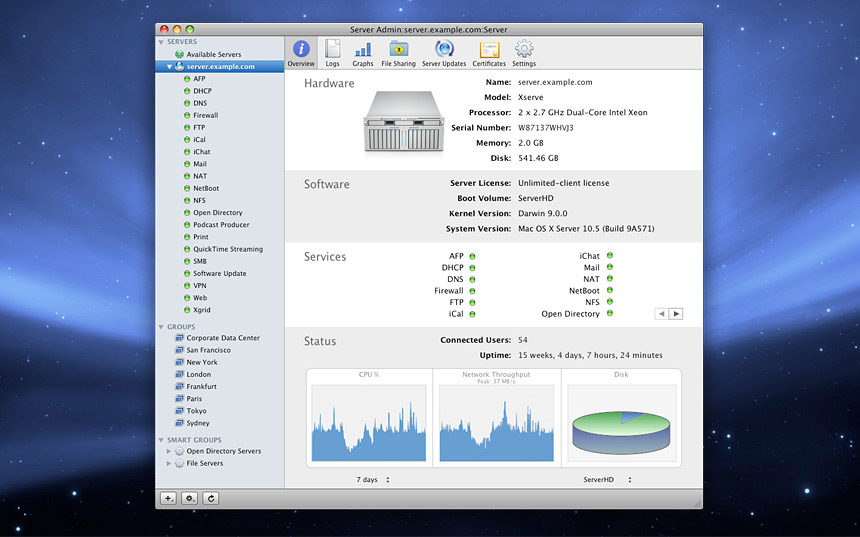Select the SMB service in sidebar
Image resolution: width=860 pixels, height=537 pixels.
point(200,261)
